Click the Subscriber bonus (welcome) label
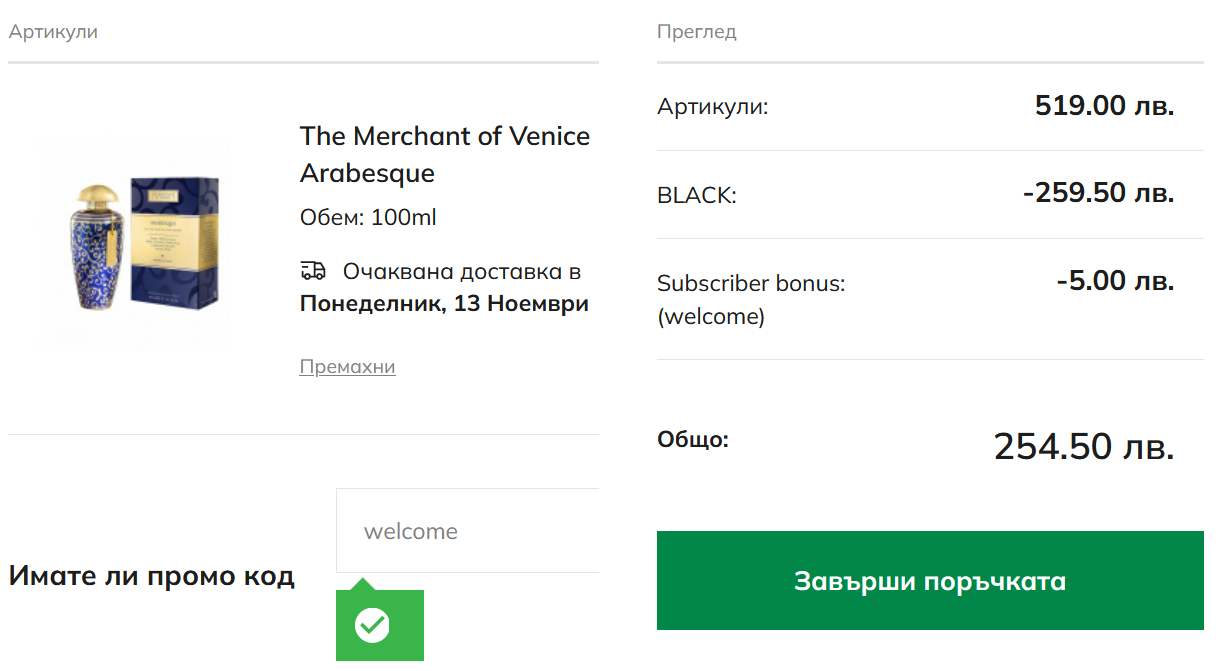The height and width of the screenshot is (671, 1231). click(x=750, y=299)
